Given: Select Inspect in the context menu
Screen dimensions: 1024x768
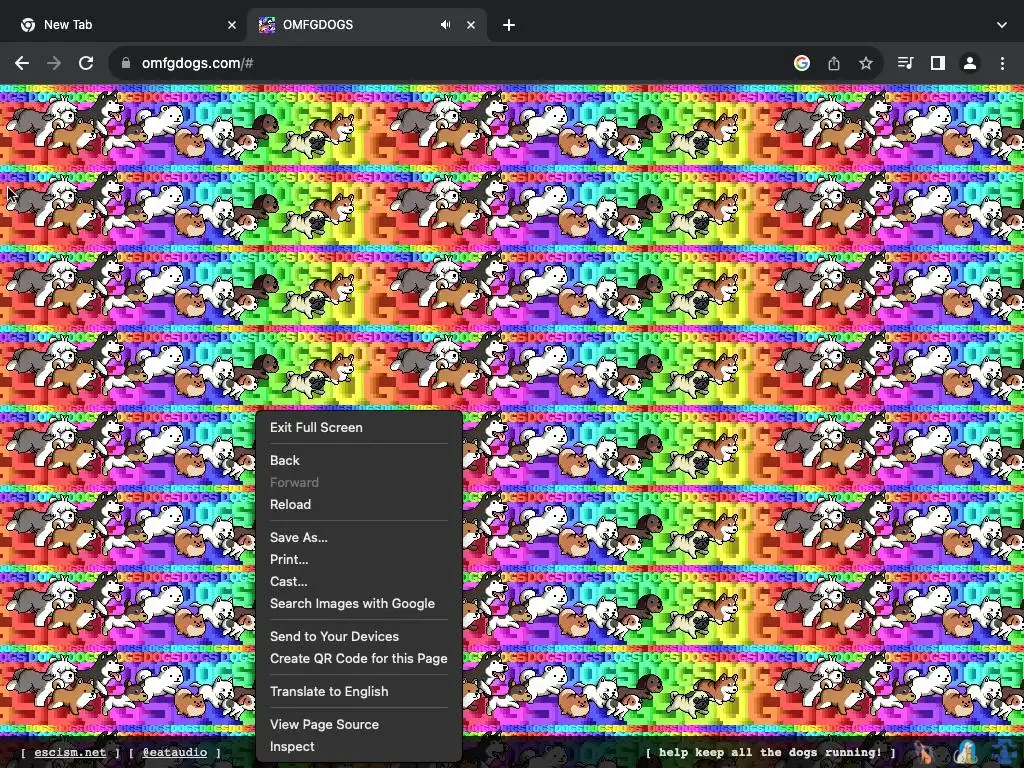Looking at the screenshot, I should pyautogui.click(x=359, y=746).
